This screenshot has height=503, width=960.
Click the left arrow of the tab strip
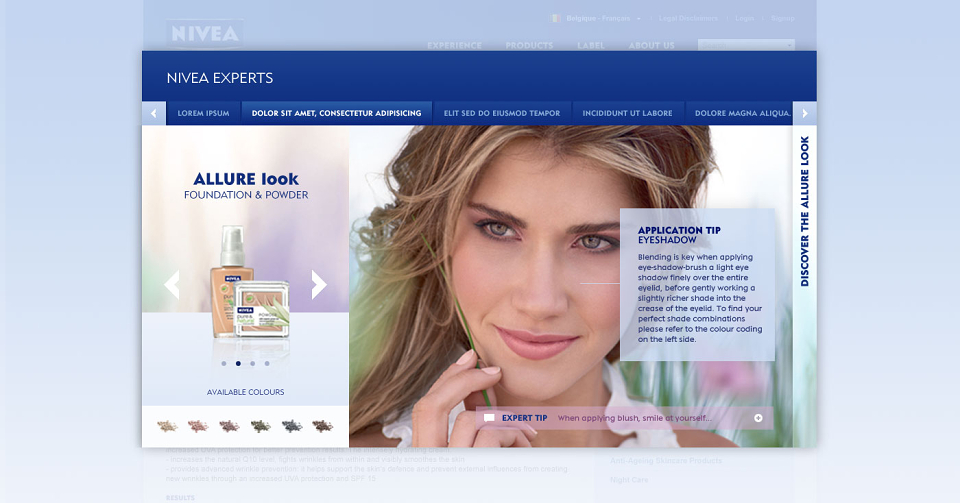click(x=154, y=113)
